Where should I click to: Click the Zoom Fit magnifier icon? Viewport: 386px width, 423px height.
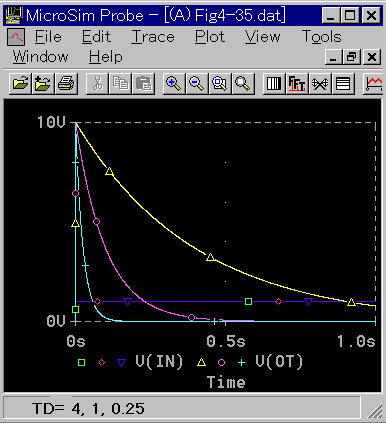(243, 83)
